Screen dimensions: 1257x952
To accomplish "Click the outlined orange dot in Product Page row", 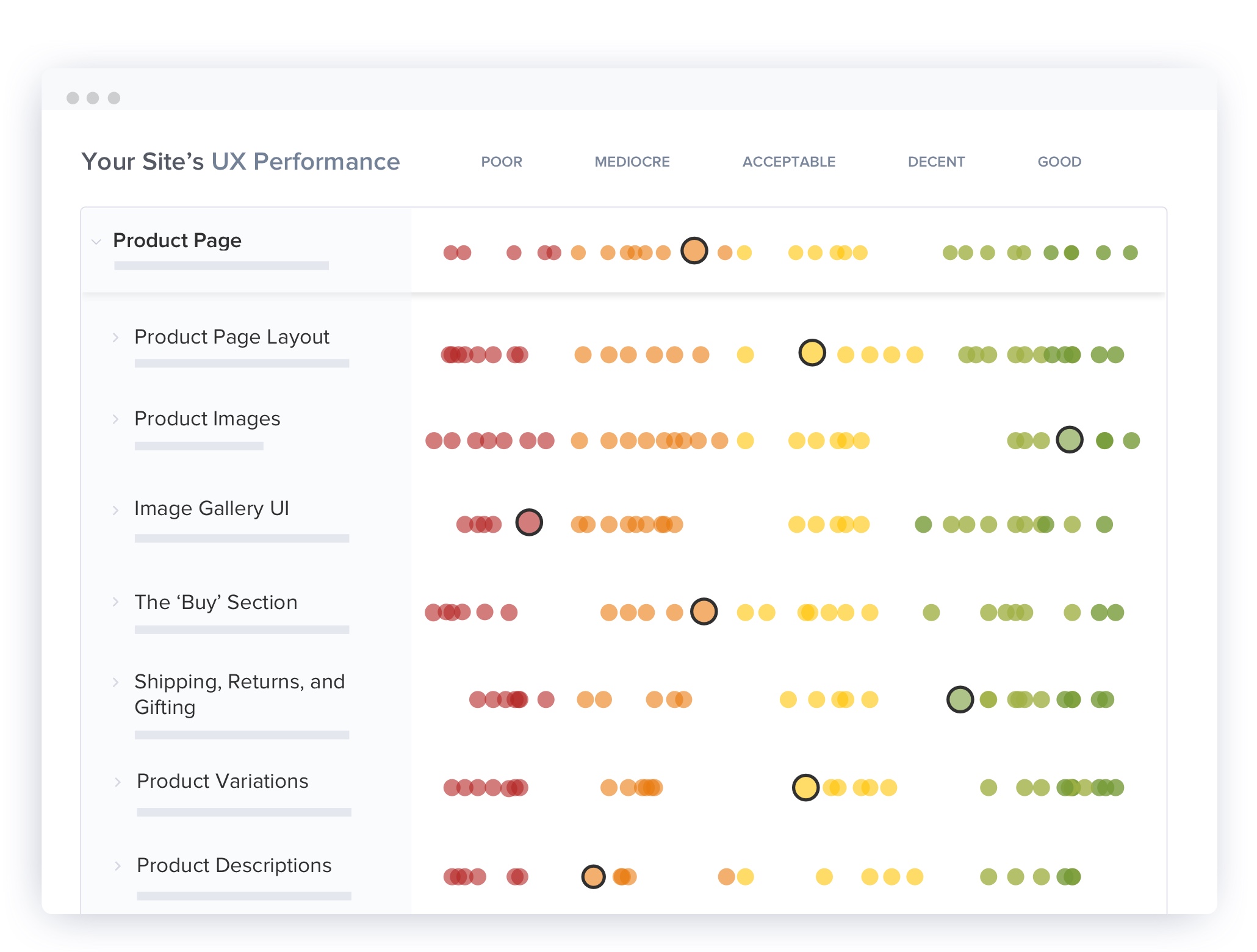I will pyautogui.click(x=694, y=251).
